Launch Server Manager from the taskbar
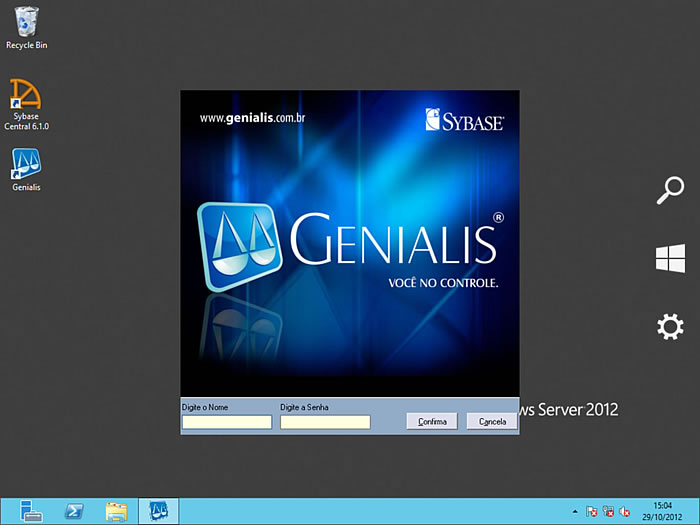 pyautogui.click(x=31, y=511)
